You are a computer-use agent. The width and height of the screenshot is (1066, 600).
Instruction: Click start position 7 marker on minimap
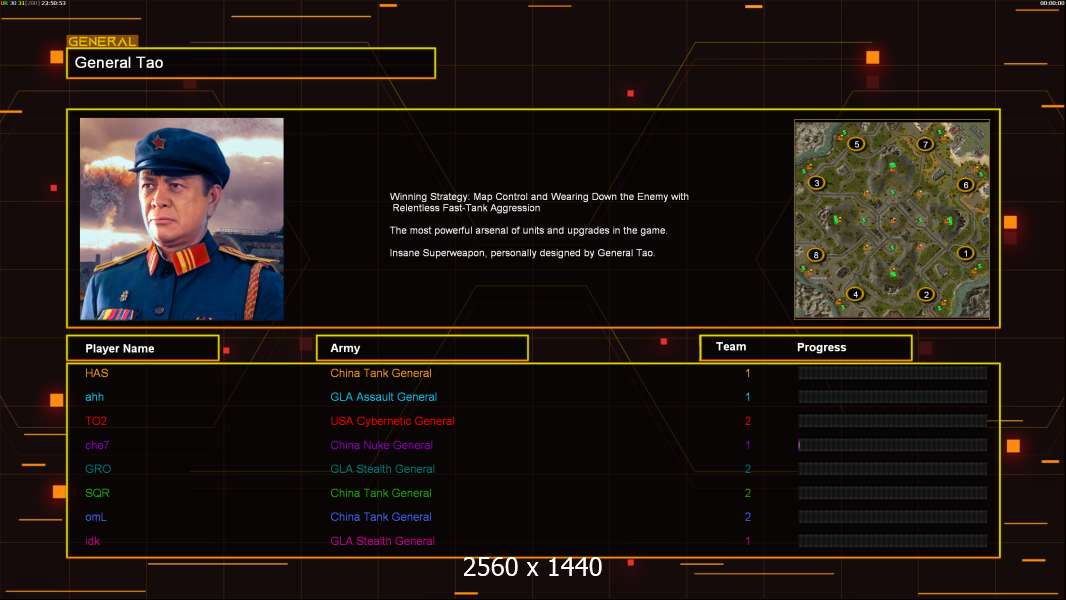tap(925, 144)
